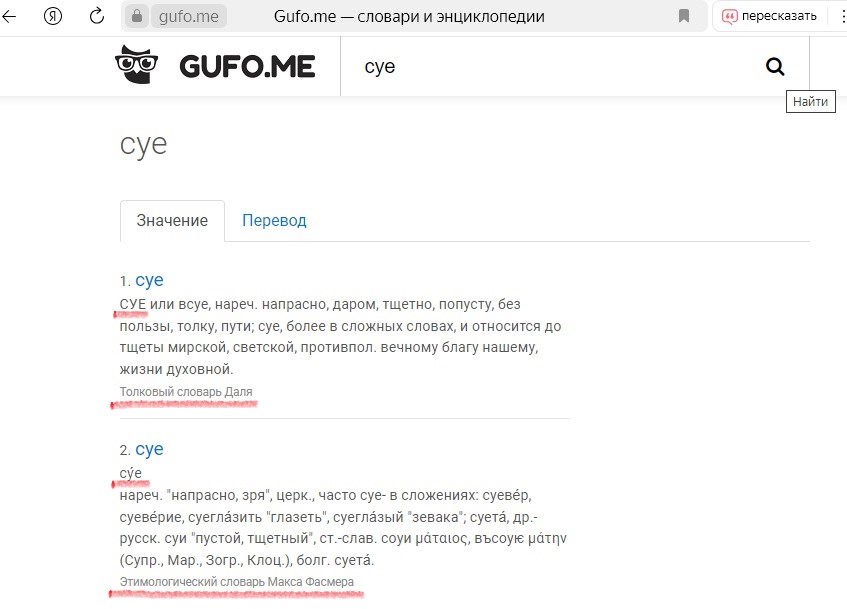This screenshot has height=609, width=847.
Task: Click 'Этимологический словарь Макса Фасмера' source label
Action: [237, 582]
